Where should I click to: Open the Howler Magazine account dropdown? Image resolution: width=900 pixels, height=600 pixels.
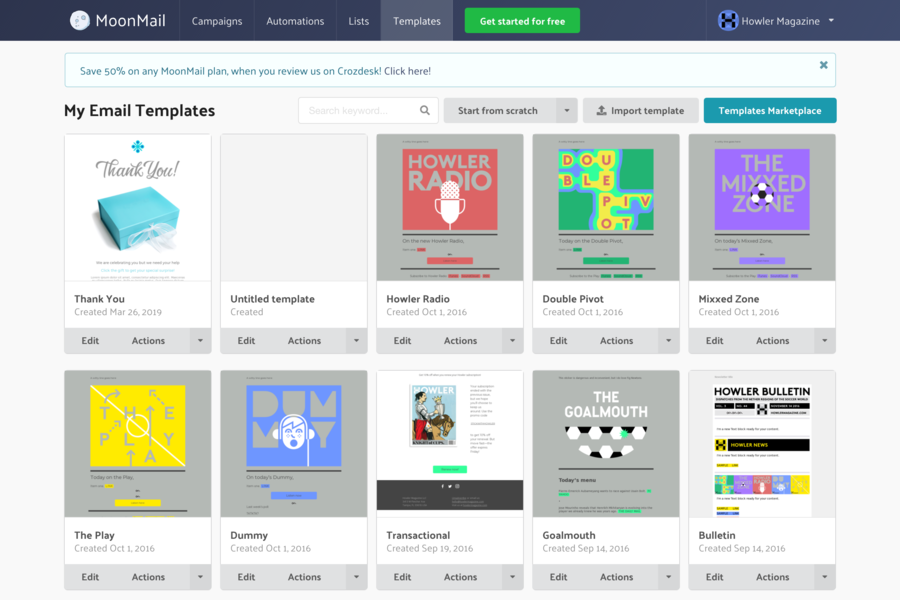tap(831, 20)
